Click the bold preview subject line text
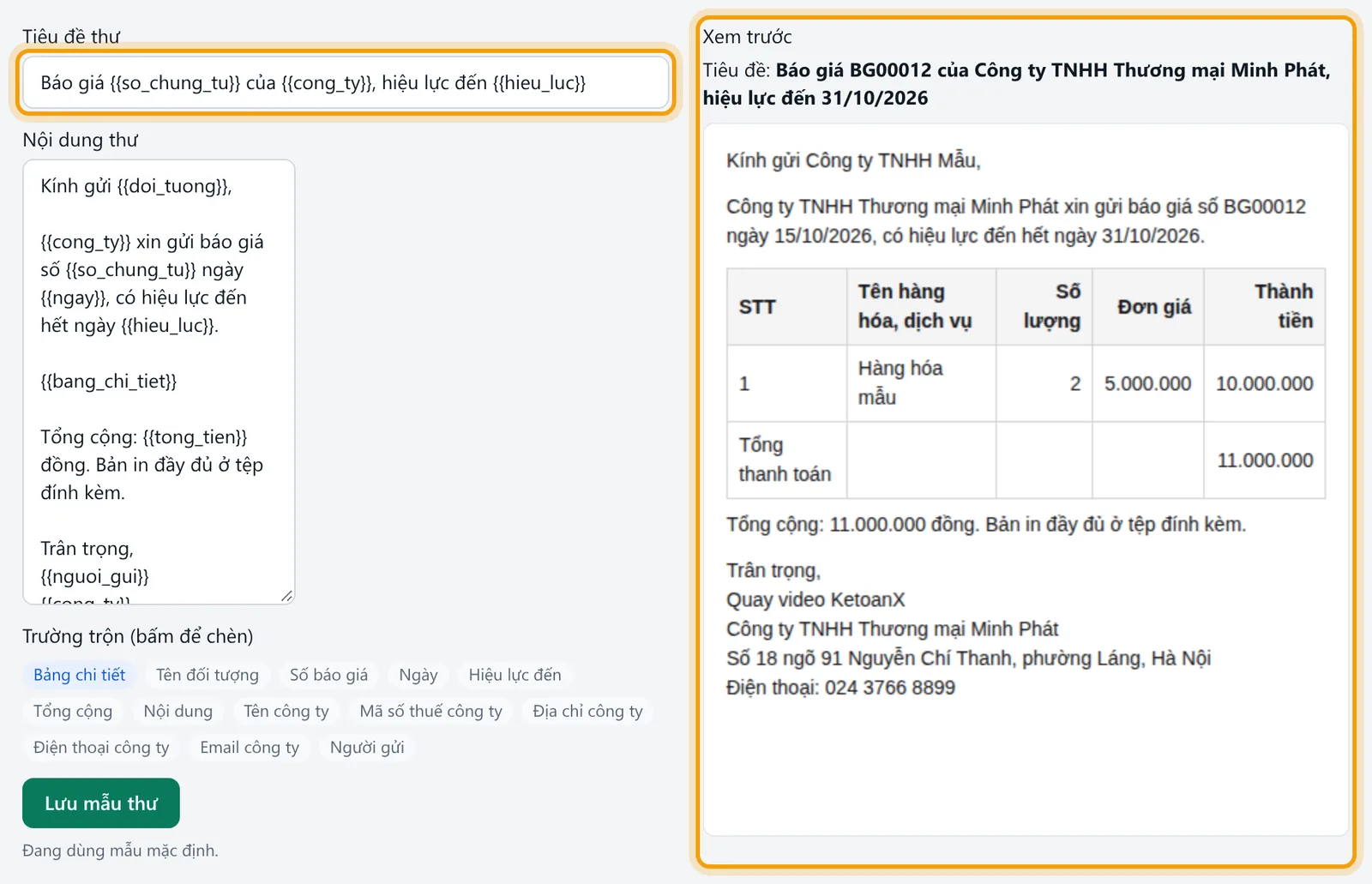This screenshot has width=1372, height=884. 1016,84
